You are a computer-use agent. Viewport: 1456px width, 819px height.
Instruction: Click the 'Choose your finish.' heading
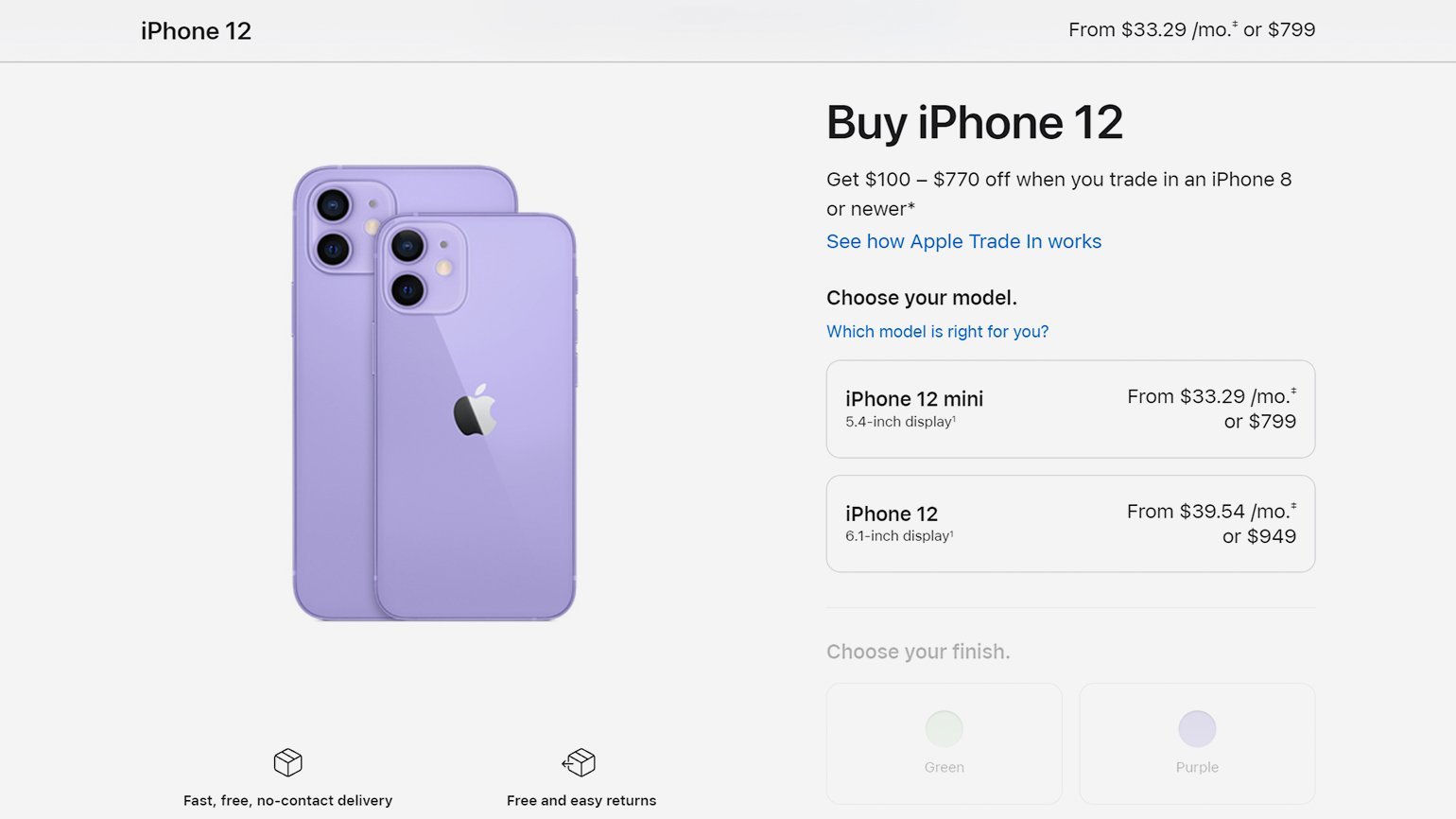918,652
